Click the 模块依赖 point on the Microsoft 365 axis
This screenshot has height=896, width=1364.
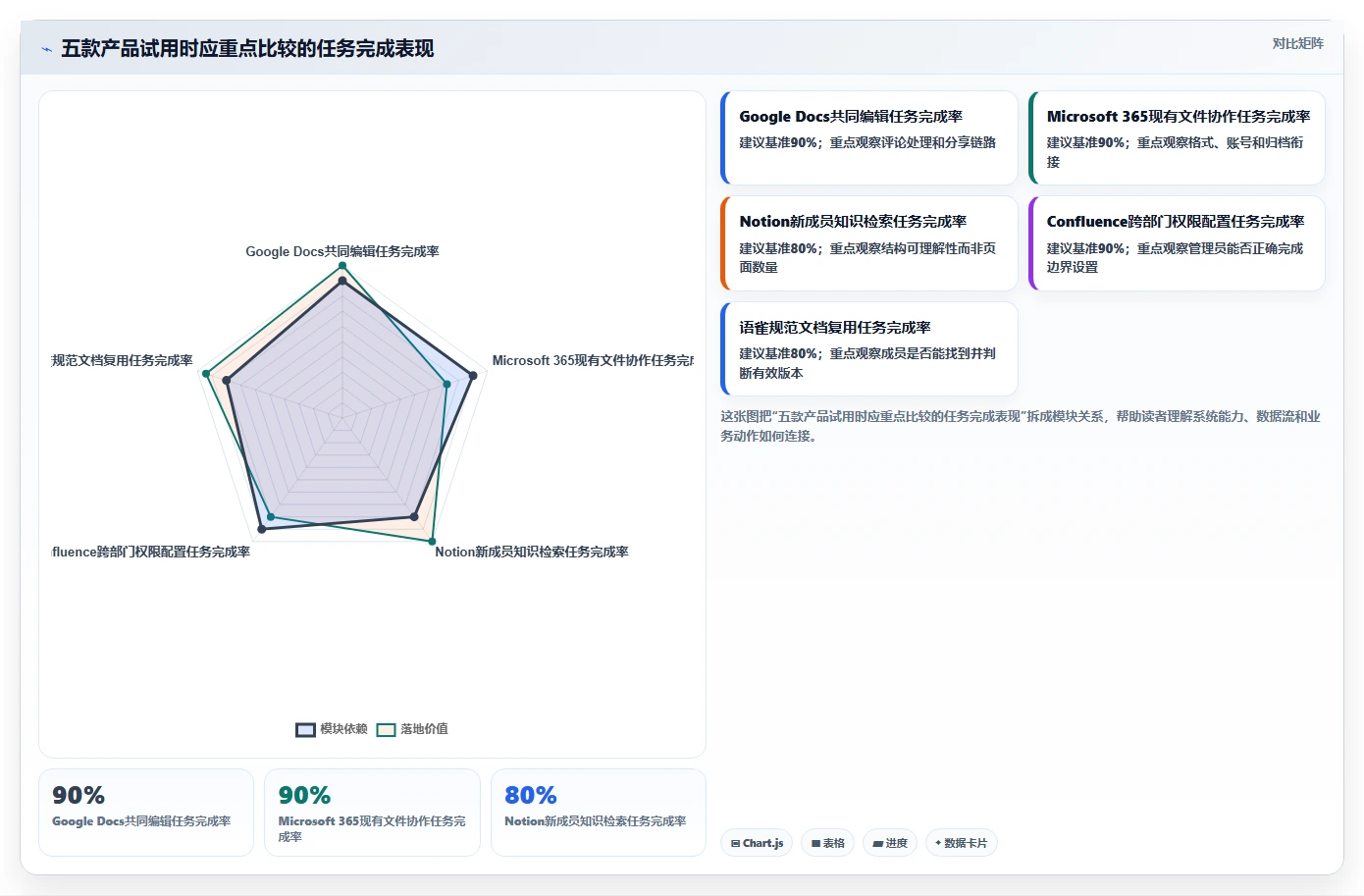tap(473, 376)
